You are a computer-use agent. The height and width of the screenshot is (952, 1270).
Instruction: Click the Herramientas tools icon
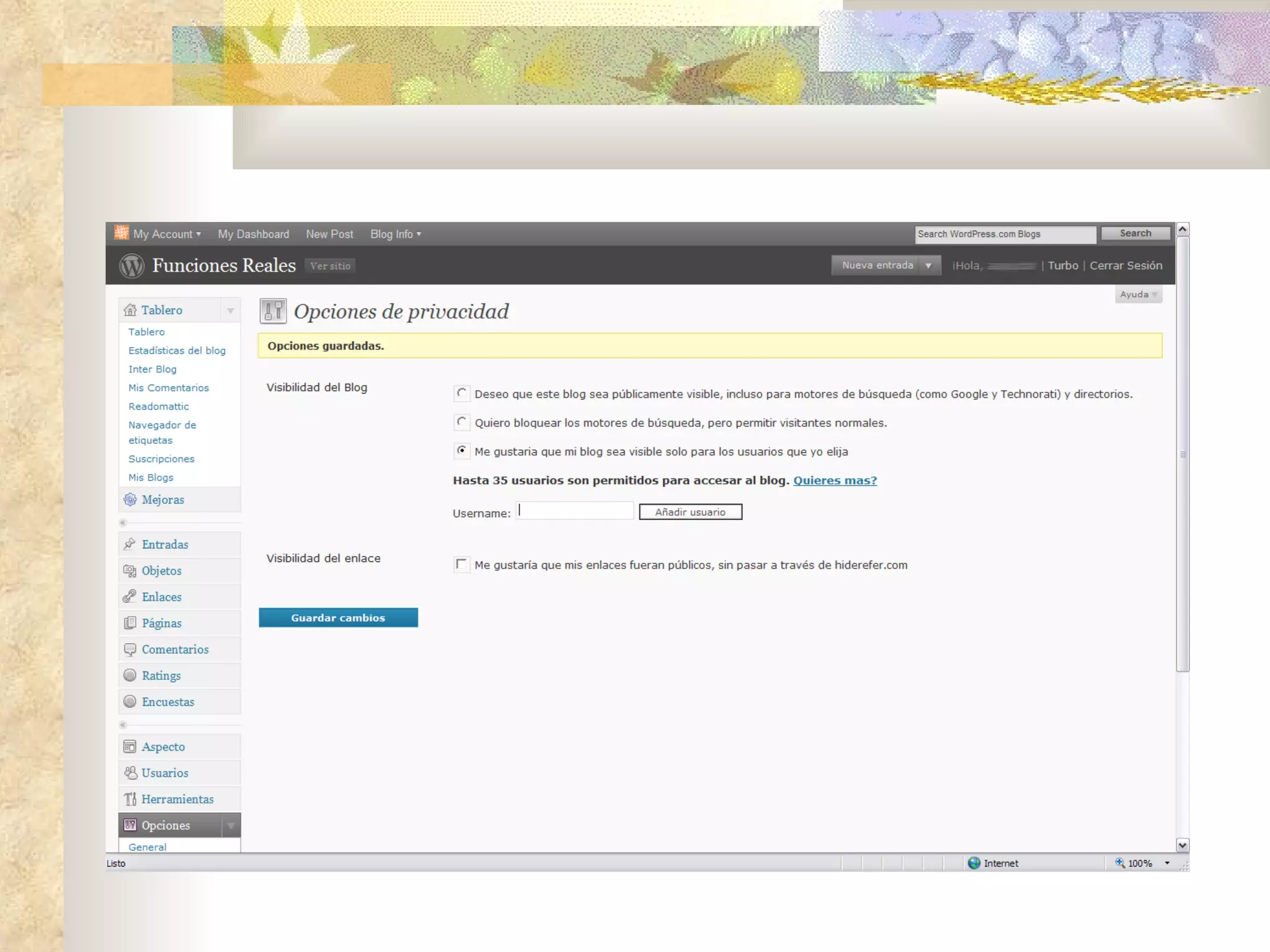(130, 800)
